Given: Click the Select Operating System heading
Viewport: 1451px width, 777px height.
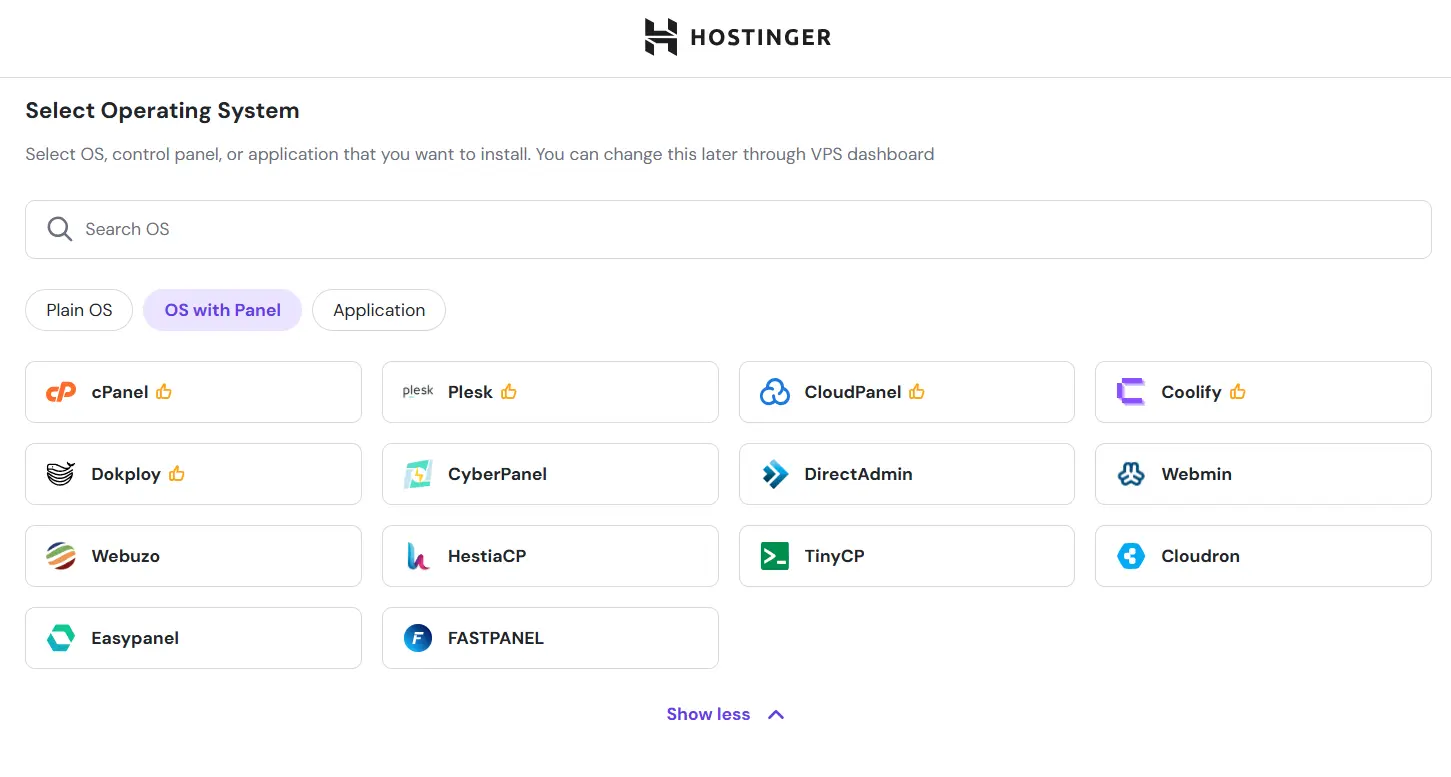Looking at the screenshot, I should (162, 111).
